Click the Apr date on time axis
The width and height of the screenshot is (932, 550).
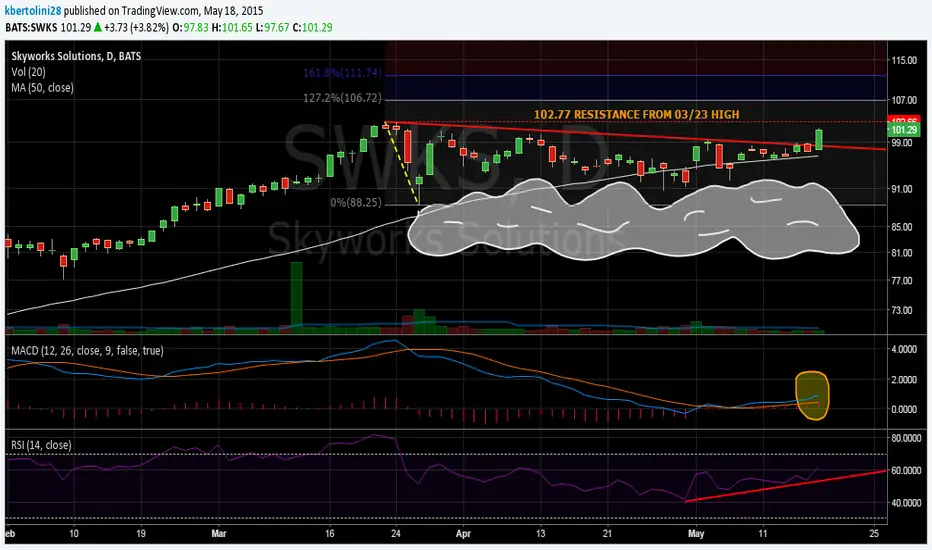point(463,533)
